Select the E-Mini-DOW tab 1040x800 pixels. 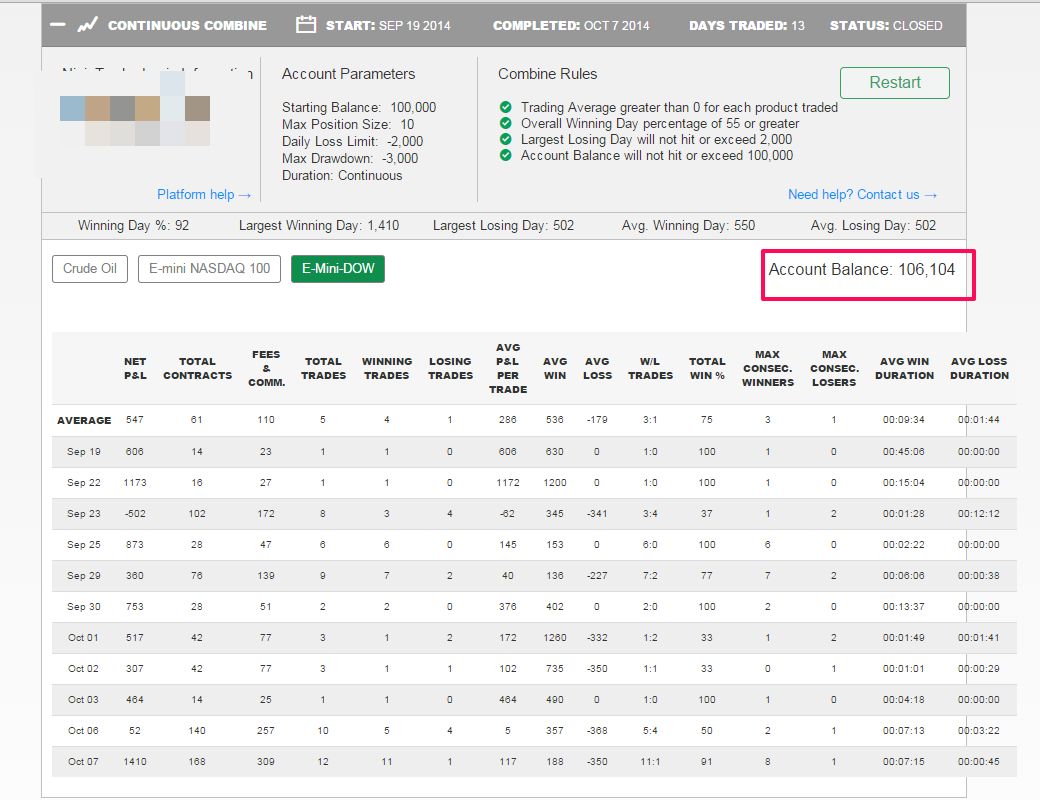[x=338, y=269]
